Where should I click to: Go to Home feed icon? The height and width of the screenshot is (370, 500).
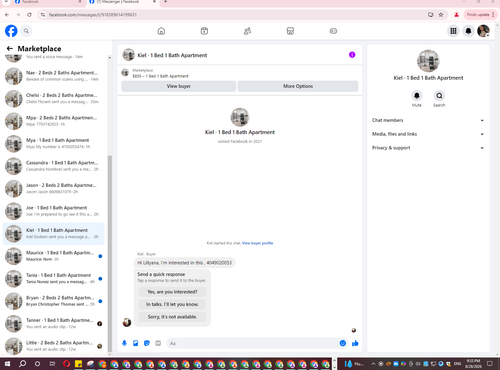click(161, 31)
